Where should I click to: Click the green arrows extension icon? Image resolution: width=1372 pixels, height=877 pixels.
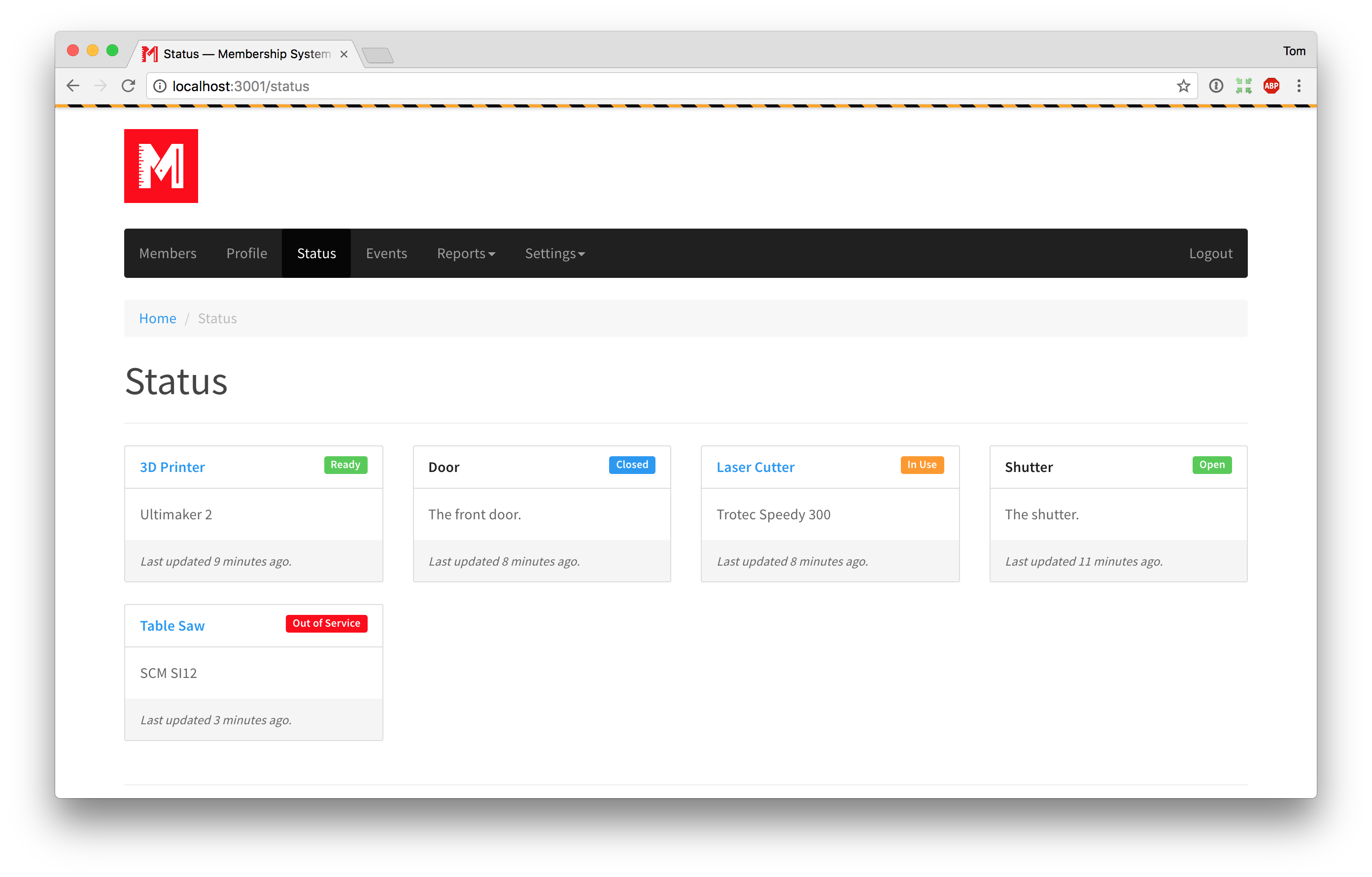tap(1243, 86)
